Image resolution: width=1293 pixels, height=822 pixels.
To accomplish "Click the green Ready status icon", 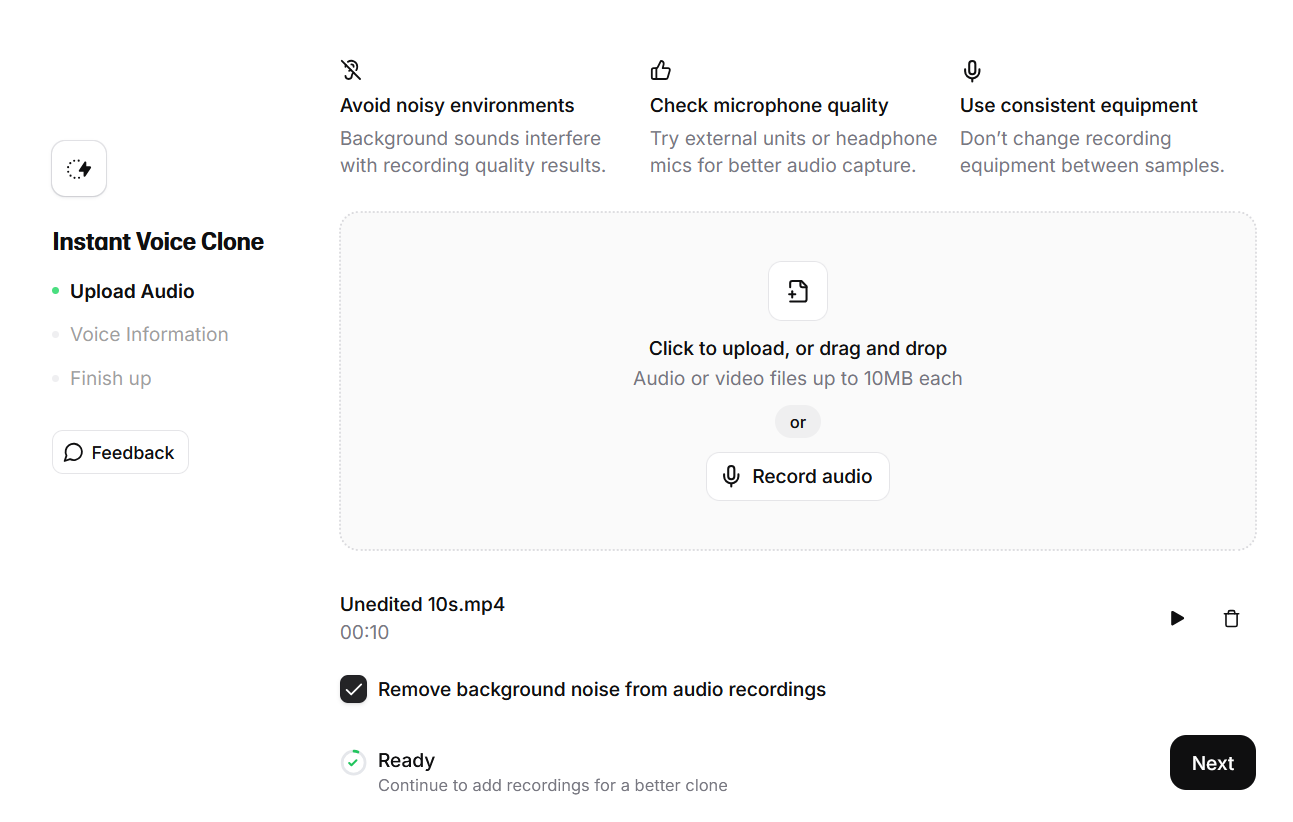I will pos(353,762).
